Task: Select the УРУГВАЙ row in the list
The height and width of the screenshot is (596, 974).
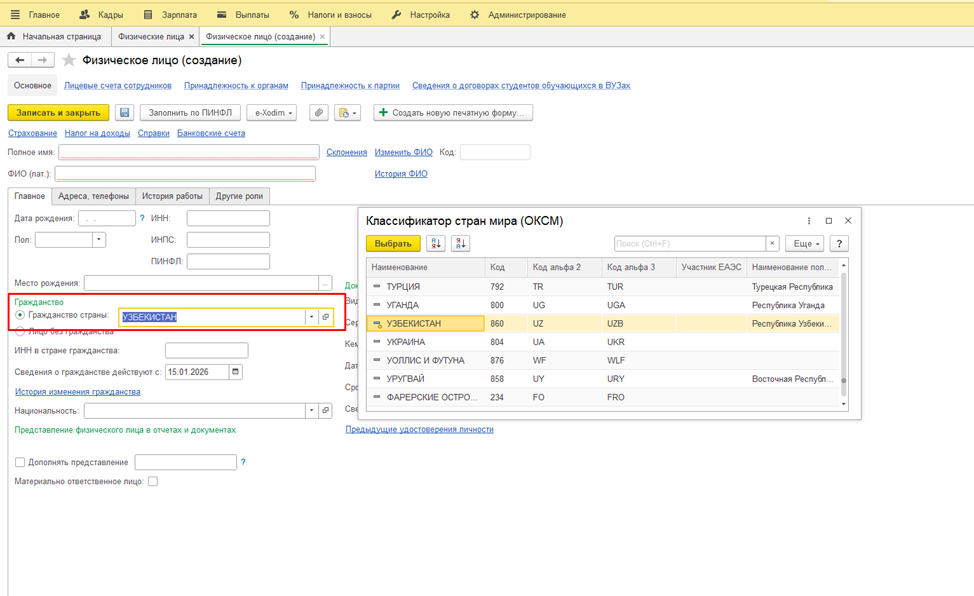Action: point(405,379)
